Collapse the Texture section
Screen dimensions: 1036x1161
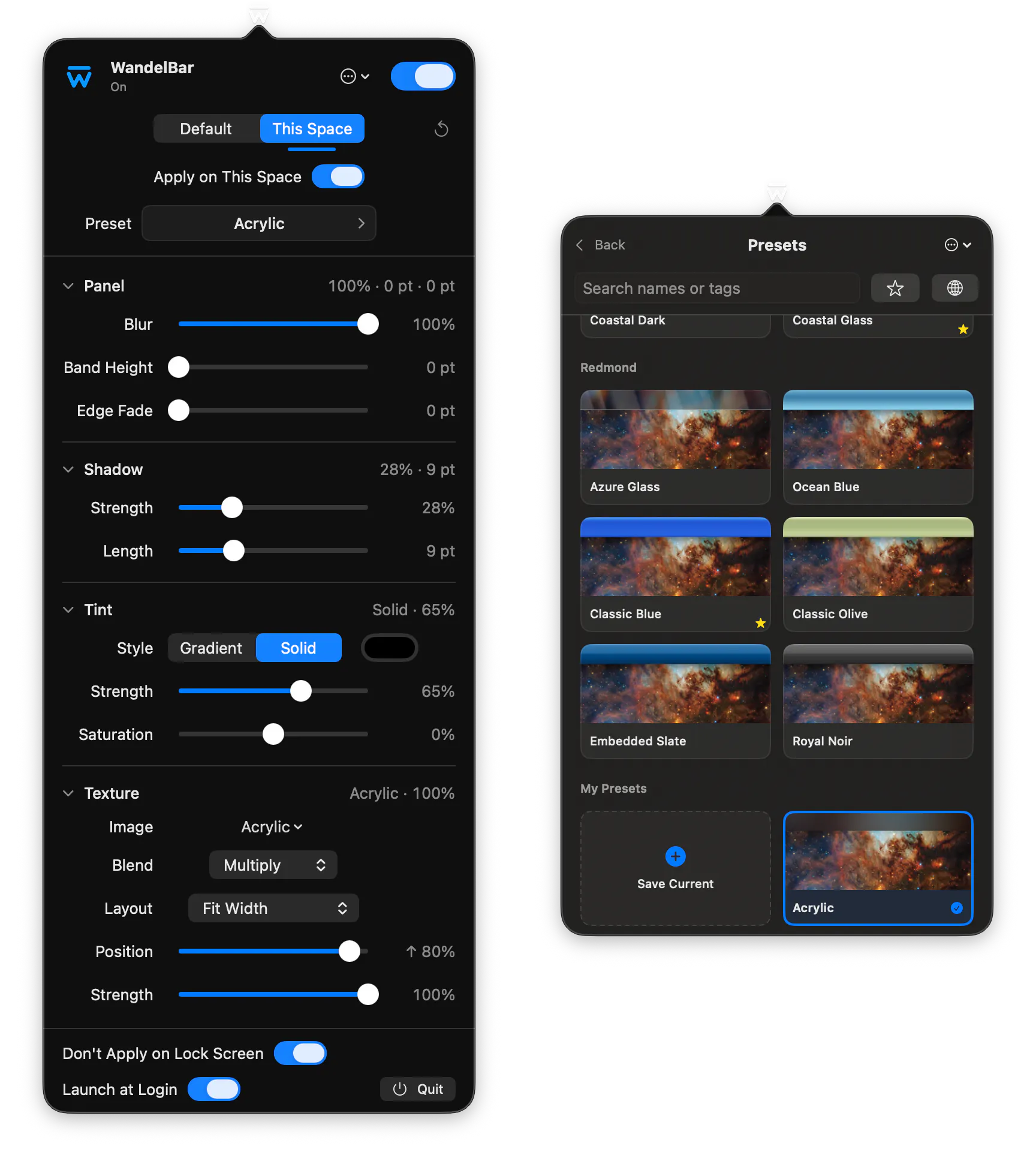[68, 793]
